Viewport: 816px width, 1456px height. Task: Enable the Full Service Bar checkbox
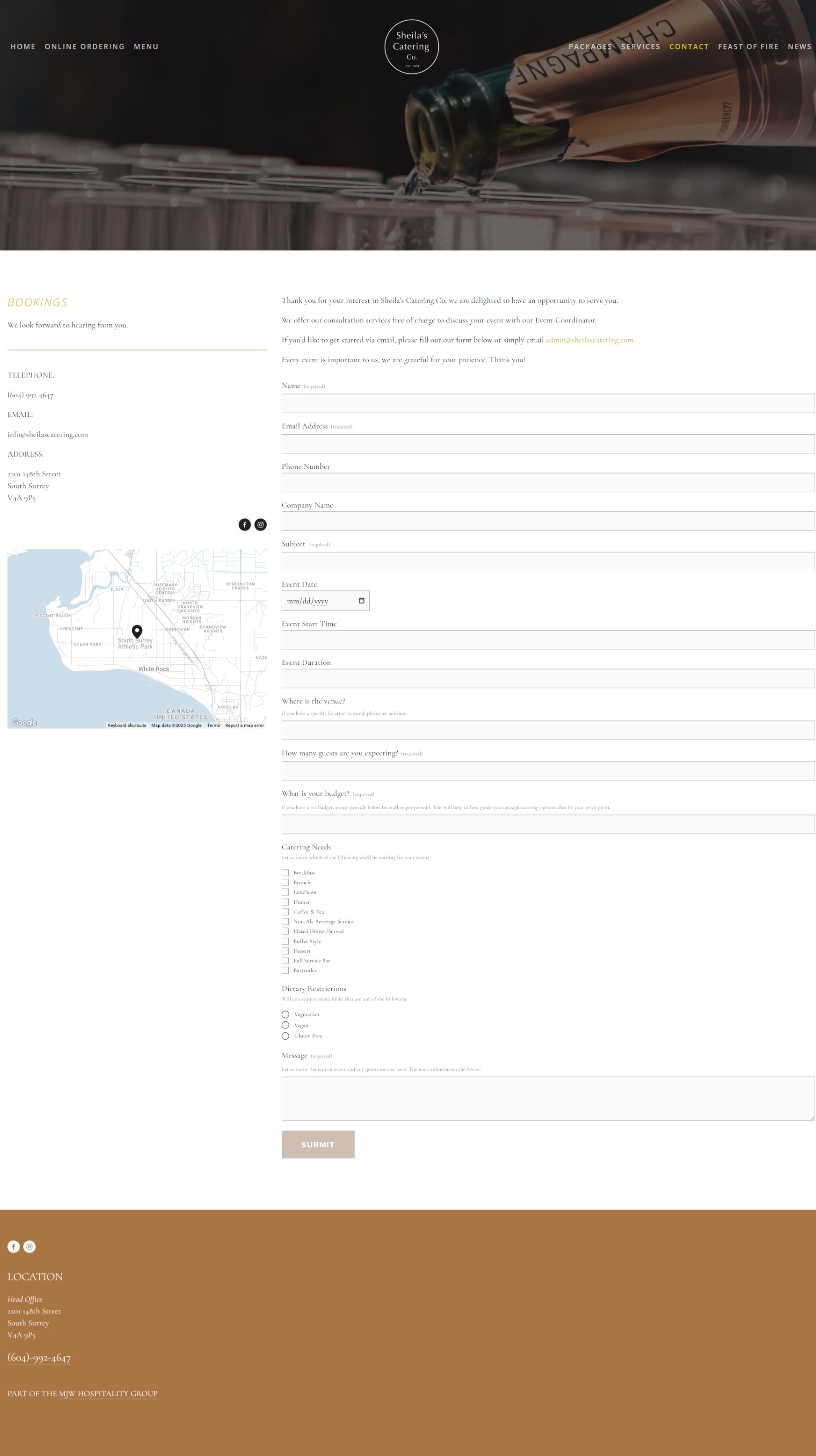[x=285, y=961]
